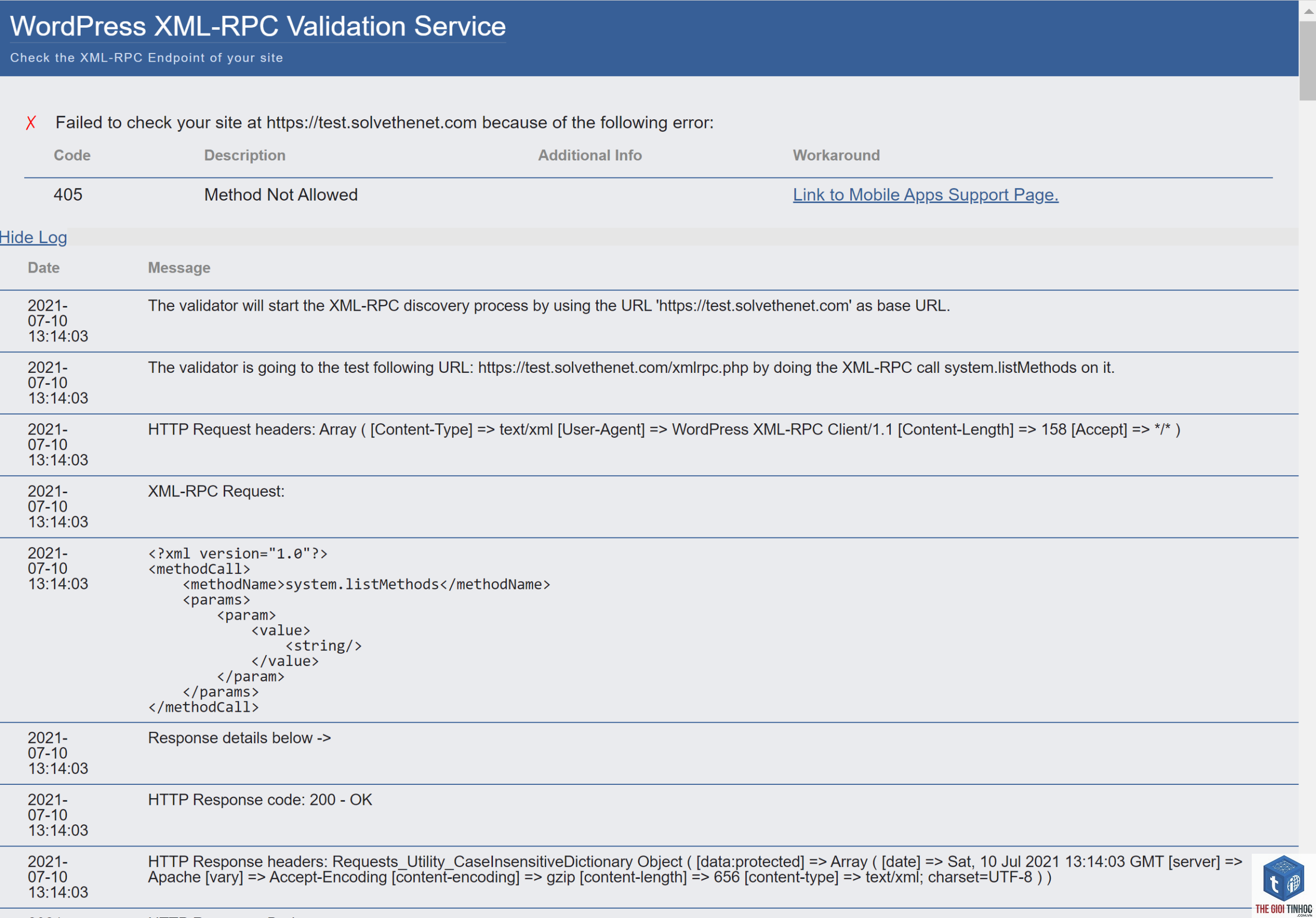Click the 'HTTP Response code: 200 - OK' message
Screen dimensions: 1316x918
[260, 800]
